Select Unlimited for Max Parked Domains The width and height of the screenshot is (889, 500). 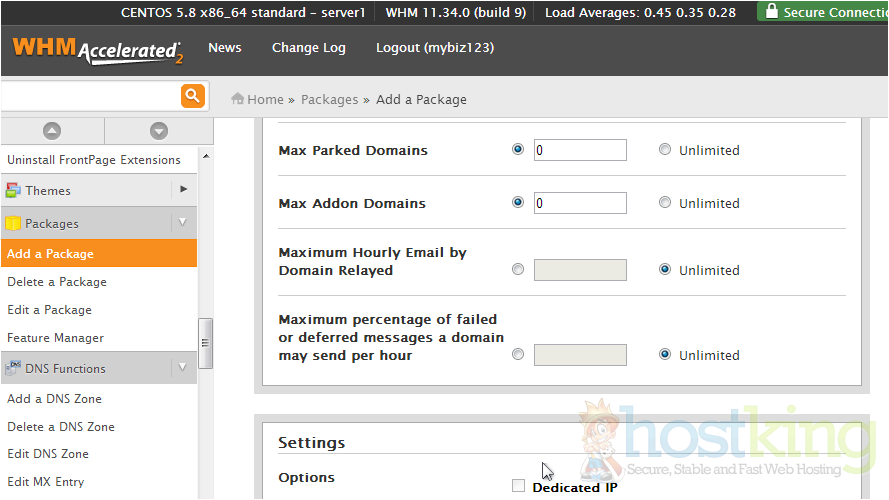pos(665,150)
